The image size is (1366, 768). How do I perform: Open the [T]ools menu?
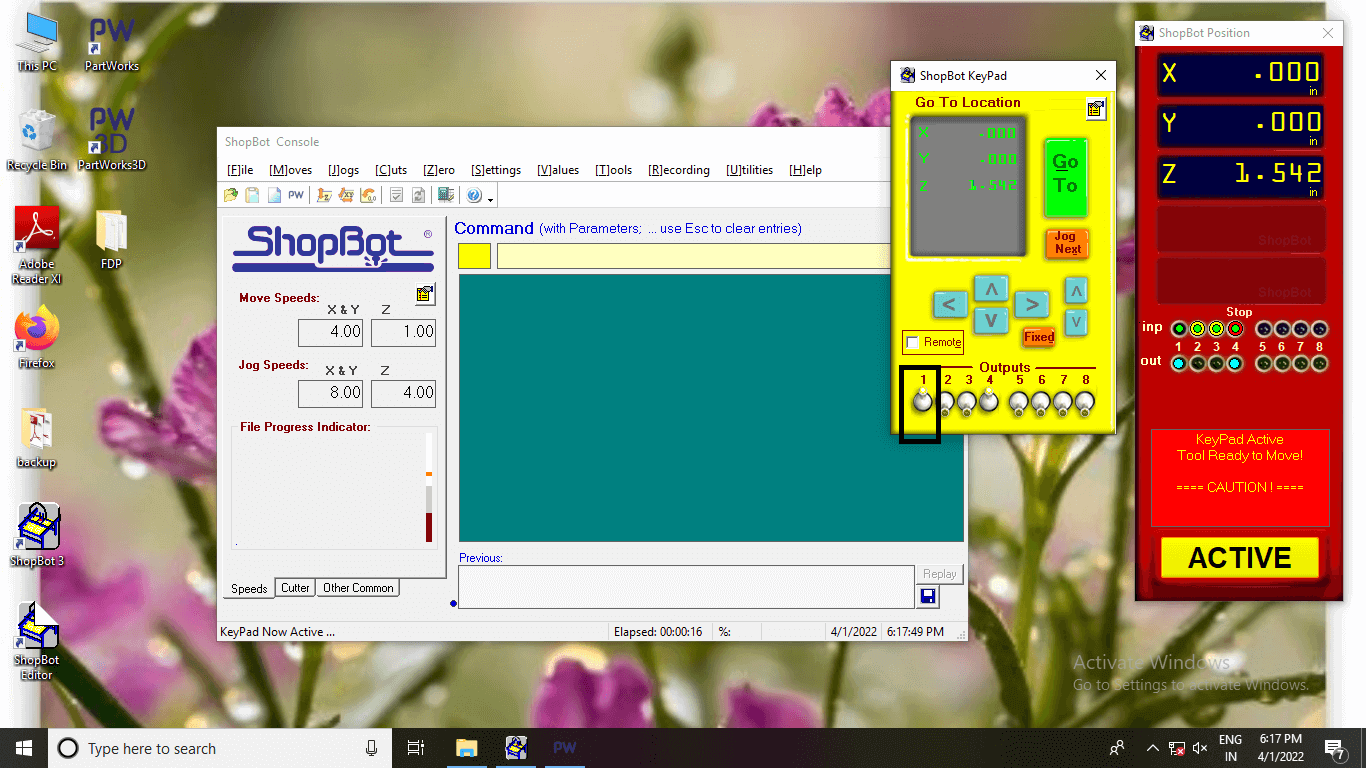[614, 170]
